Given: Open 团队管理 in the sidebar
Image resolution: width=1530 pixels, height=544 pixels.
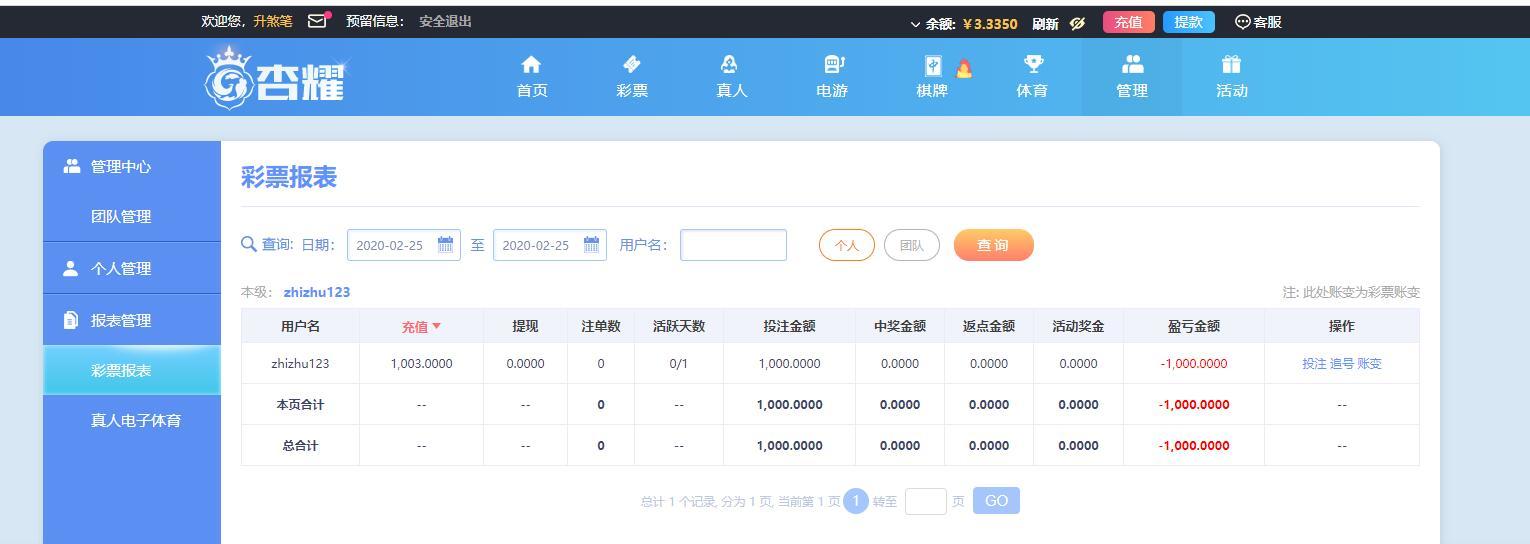Looking at the screenshot, I should [x=121, y=216].
